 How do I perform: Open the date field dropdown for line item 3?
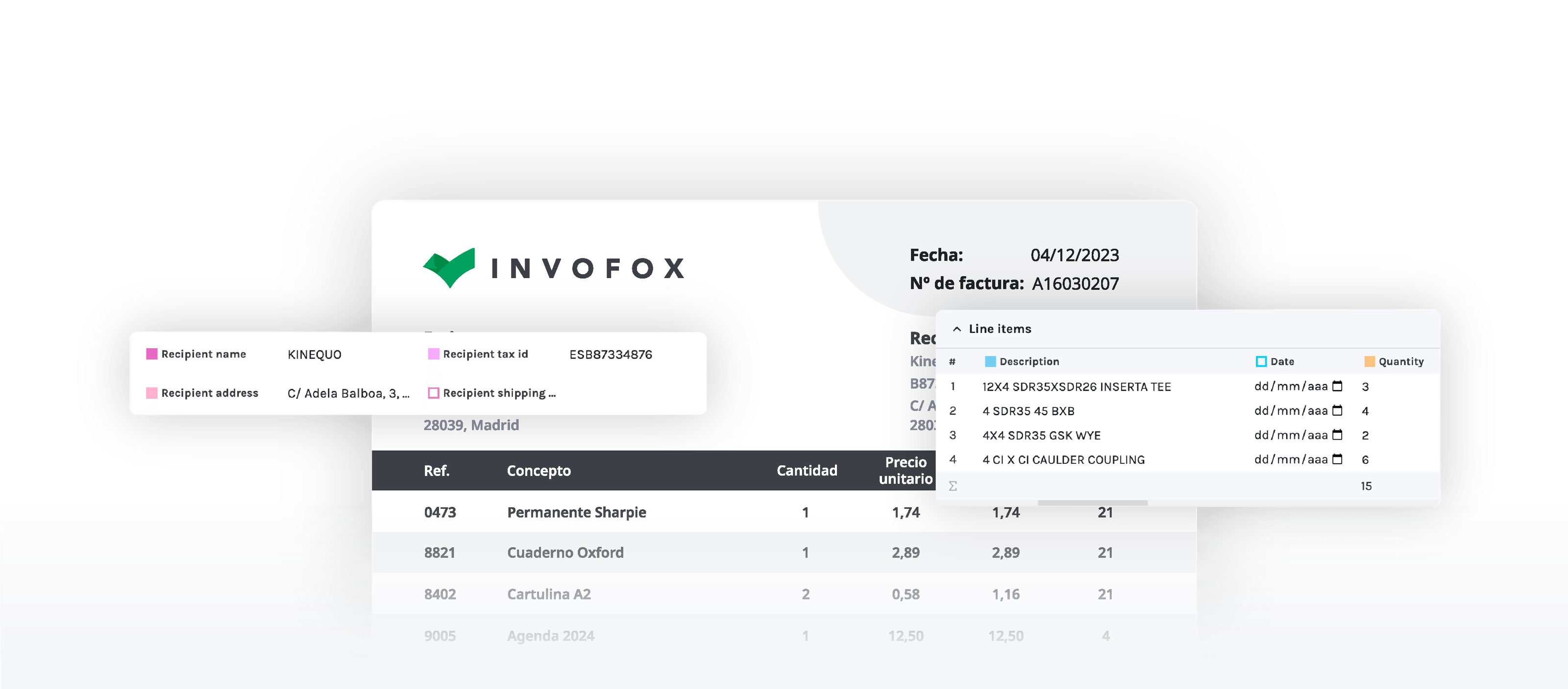(x=1291, y=435)
